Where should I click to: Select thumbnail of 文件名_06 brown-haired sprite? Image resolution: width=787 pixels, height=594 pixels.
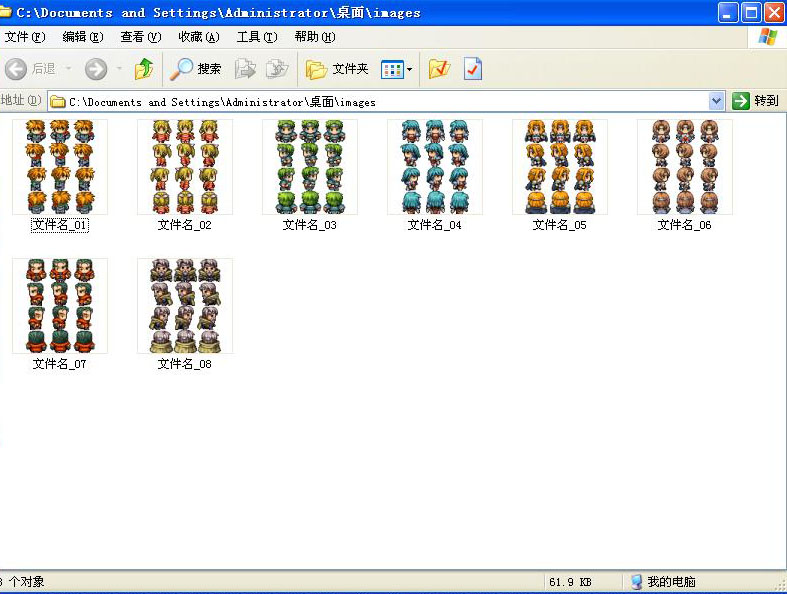(685, 167)
